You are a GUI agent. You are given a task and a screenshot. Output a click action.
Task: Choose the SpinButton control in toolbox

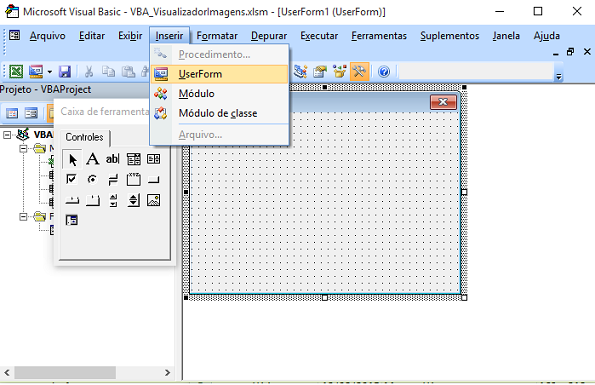pos(133,200)
